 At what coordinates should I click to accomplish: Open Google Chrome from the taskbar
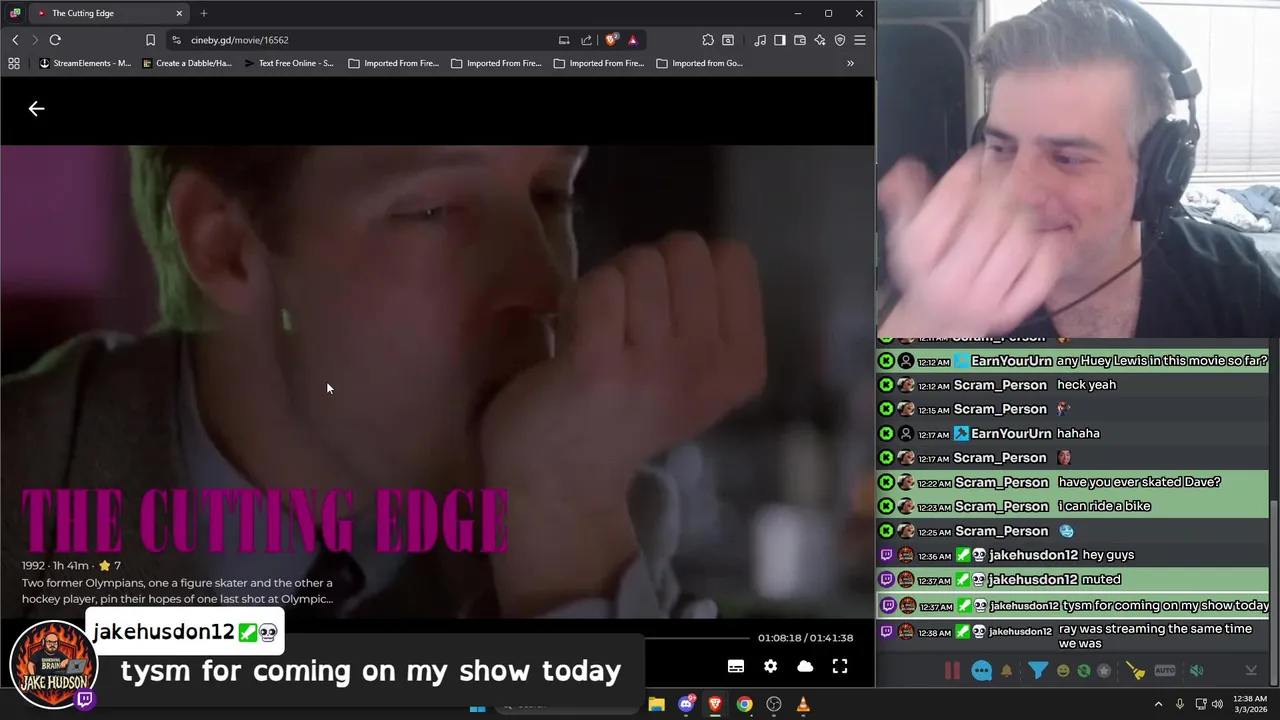745,705
